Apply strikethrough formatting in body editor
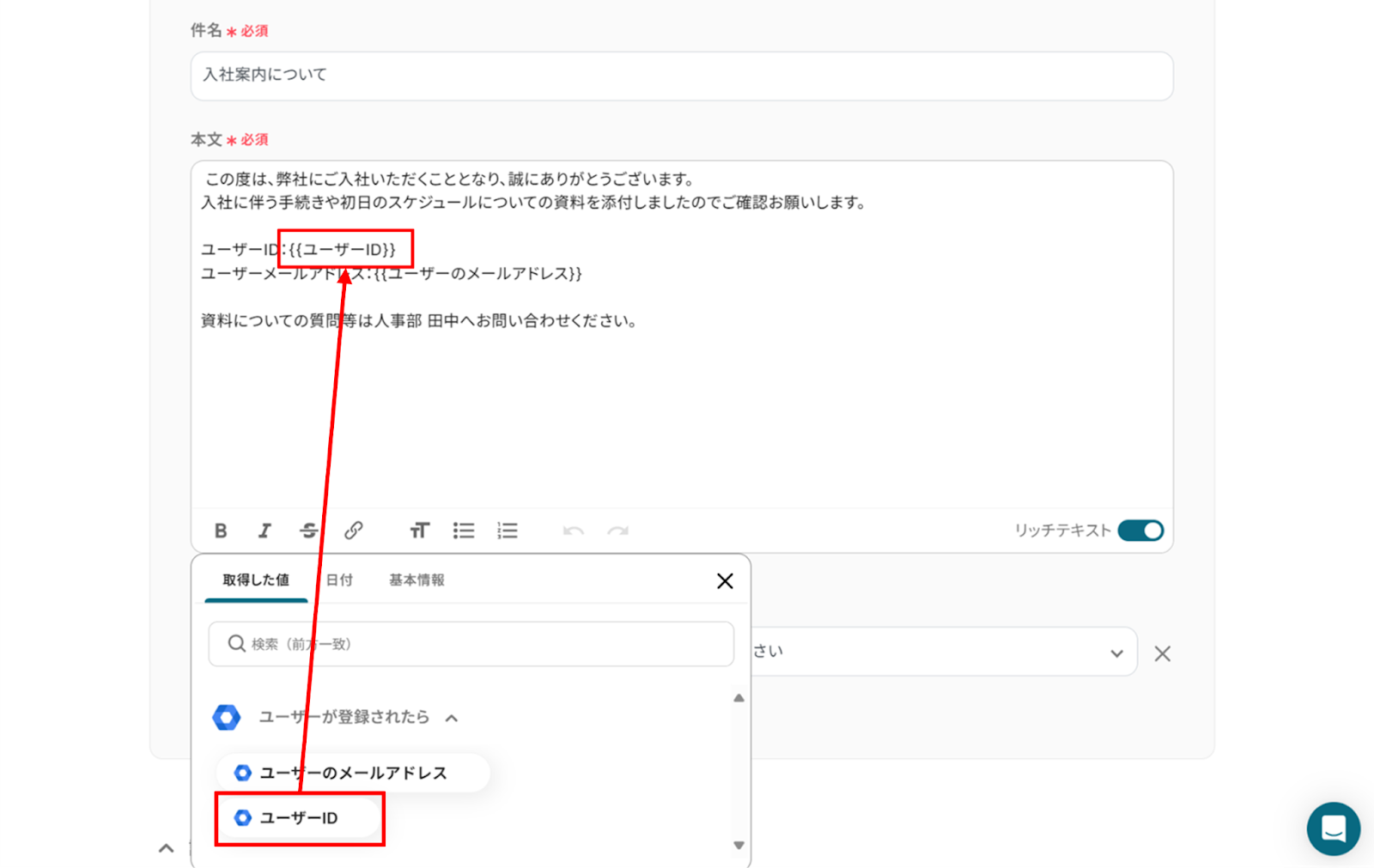 (x=309, y=531)
